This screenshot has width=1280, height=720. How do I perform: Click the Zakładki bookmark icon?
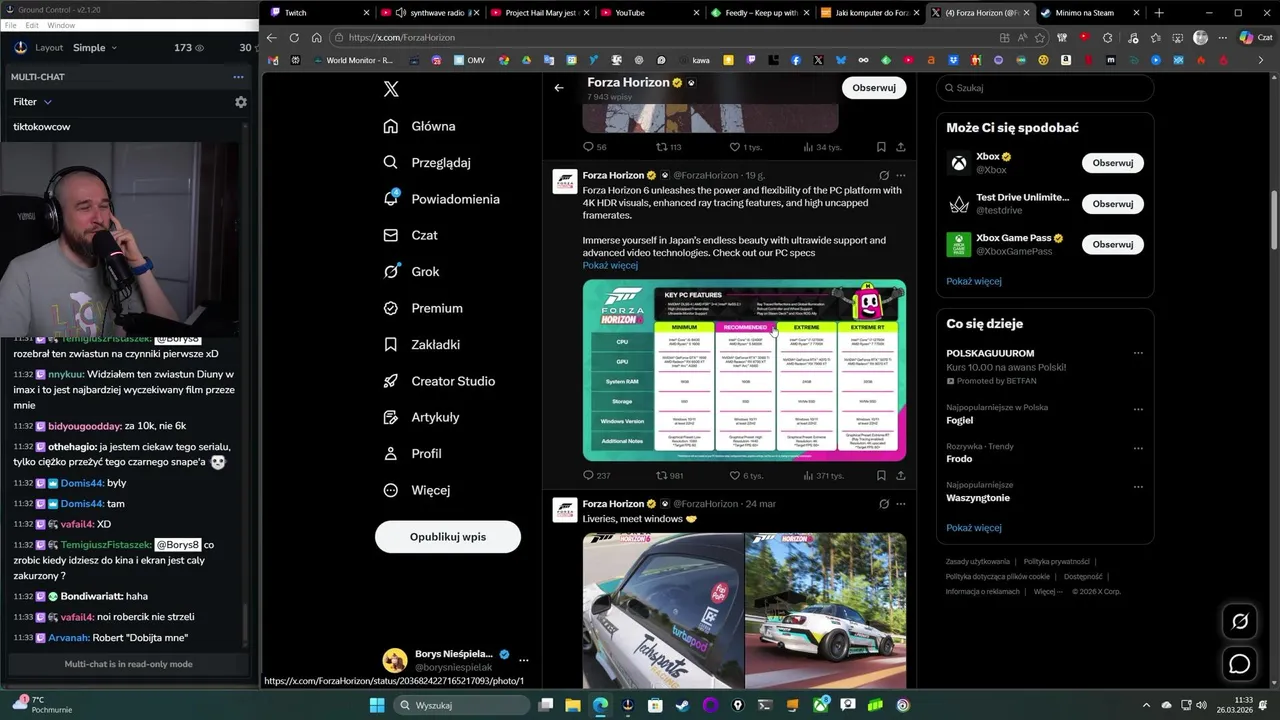[x=391, y=344]
